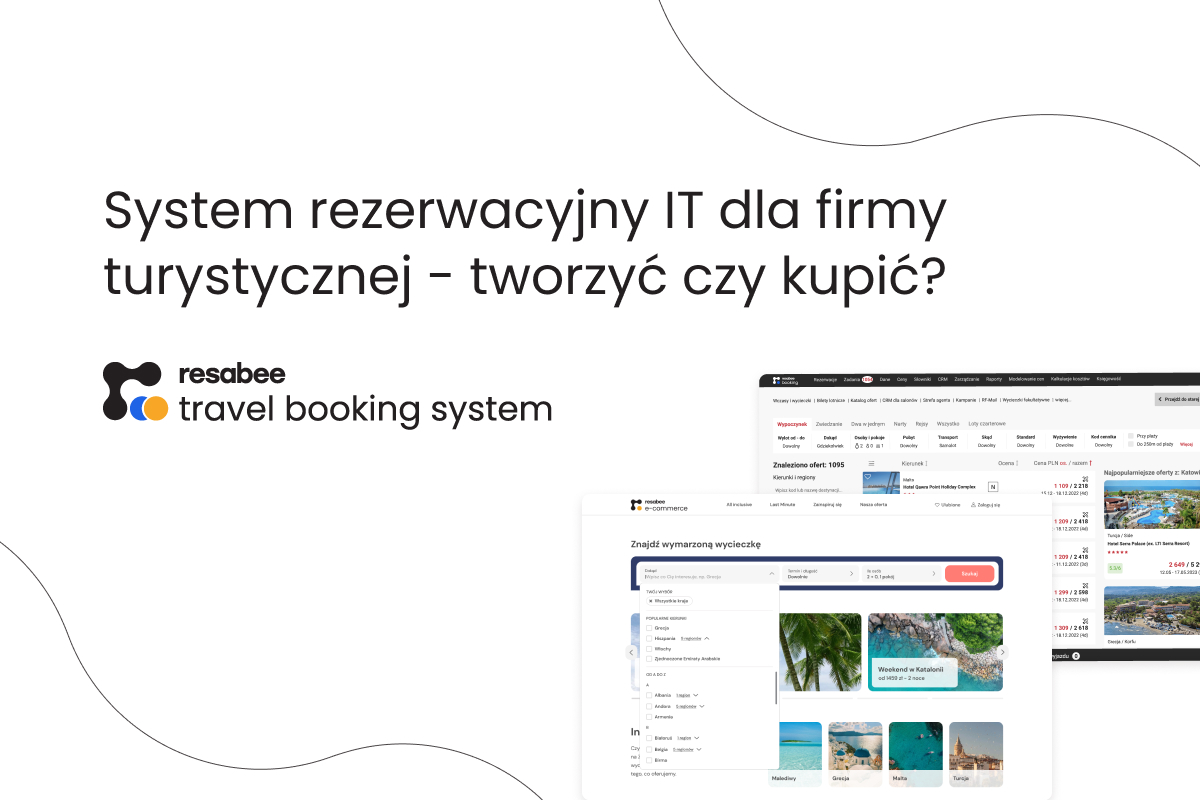Image resolution: width=1200 pixels, height=800 pixels.
Task: Open the Last Minute menu item
Action: pyautogui.click(x=782, y=505)
